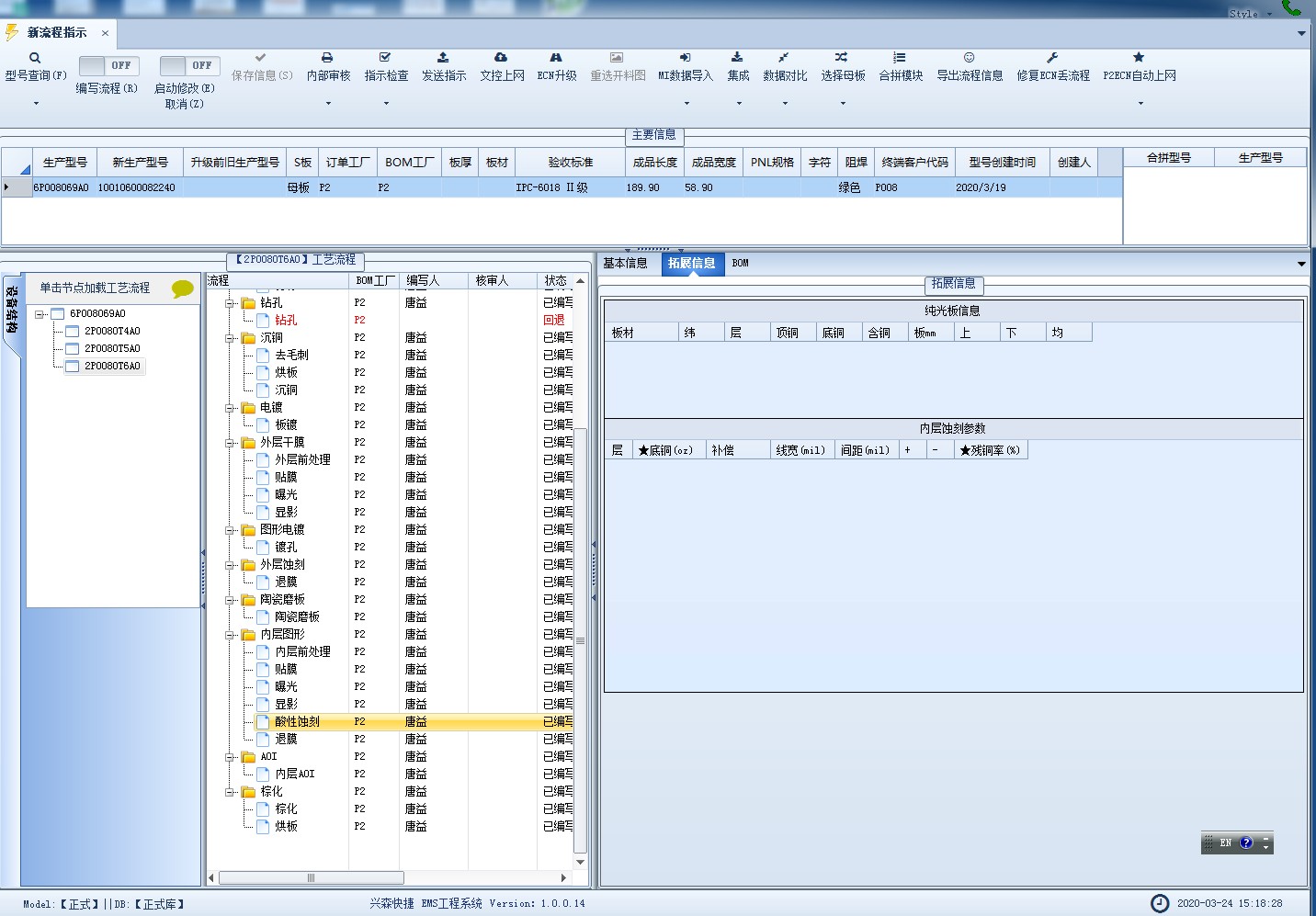Click the P2ECN自动上网 star icon

pos(1139,57)
